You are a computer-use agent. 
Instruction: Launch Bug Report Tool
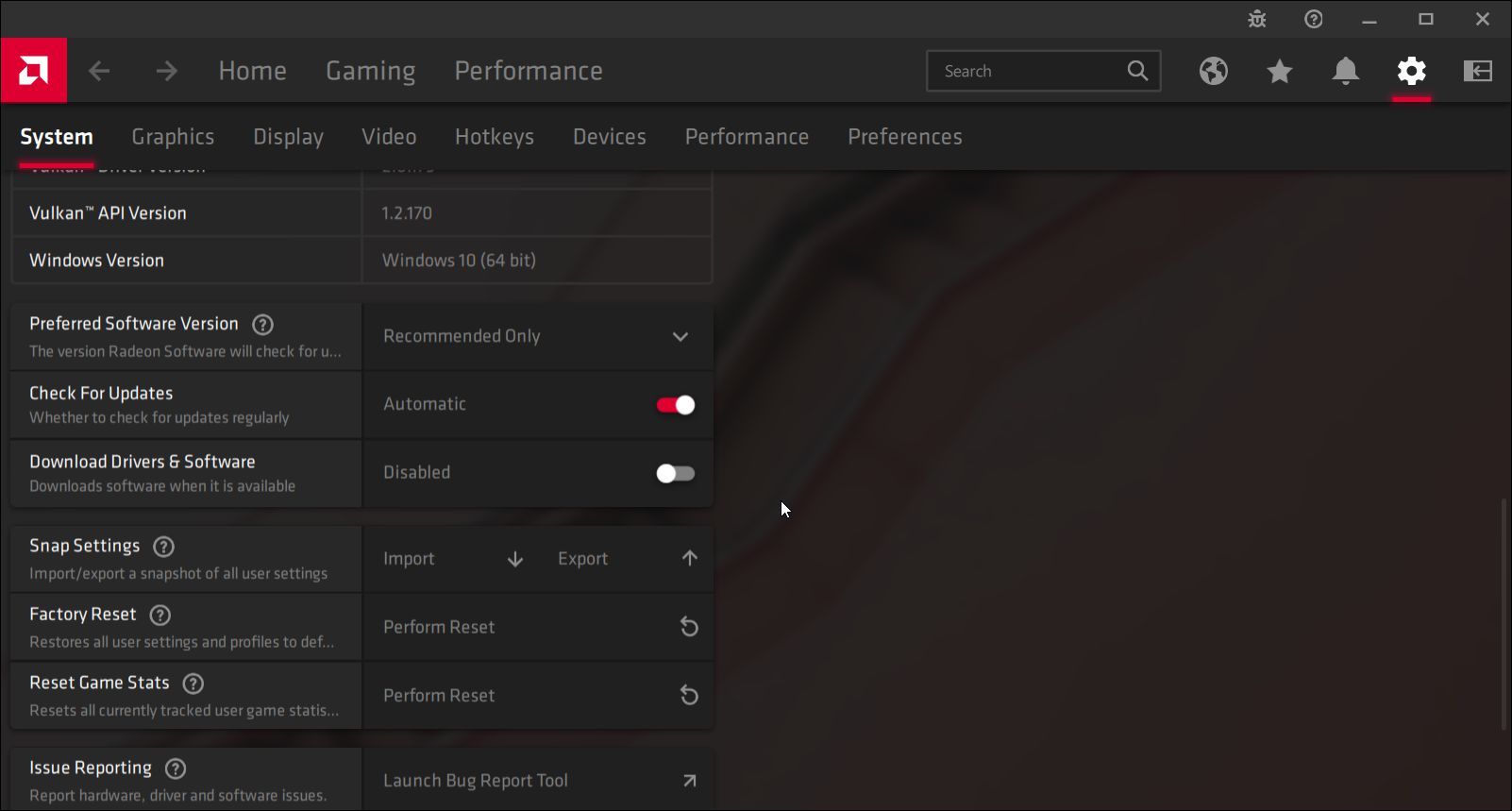pos(538,781)
